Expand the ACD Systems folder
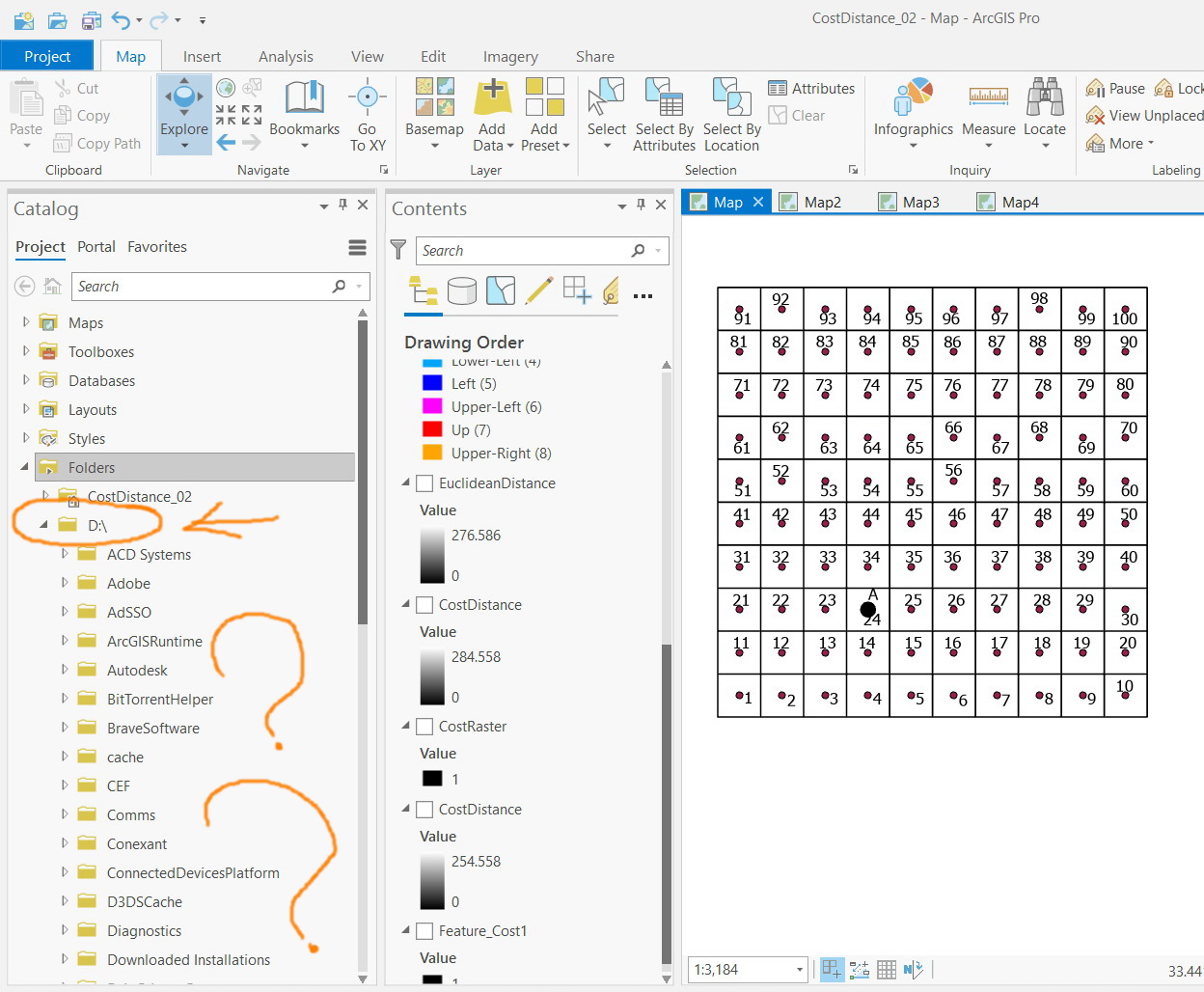Viewport: 1204px width, 992px height. [x=65, y=554]
